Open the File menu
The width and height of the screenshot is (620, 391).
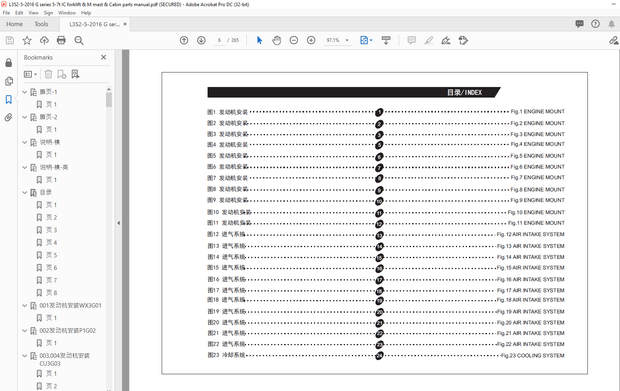6,13
